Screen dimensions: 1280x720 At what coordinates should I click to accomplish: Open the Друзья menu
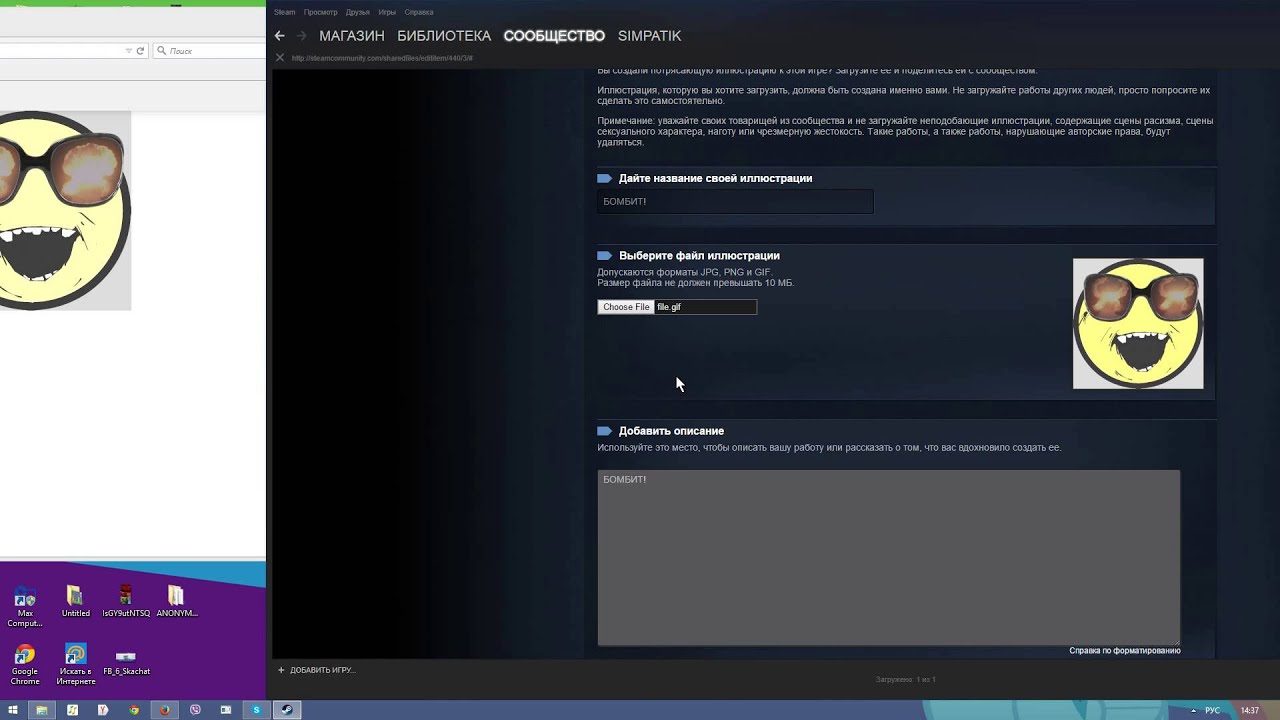coord(357,12)
